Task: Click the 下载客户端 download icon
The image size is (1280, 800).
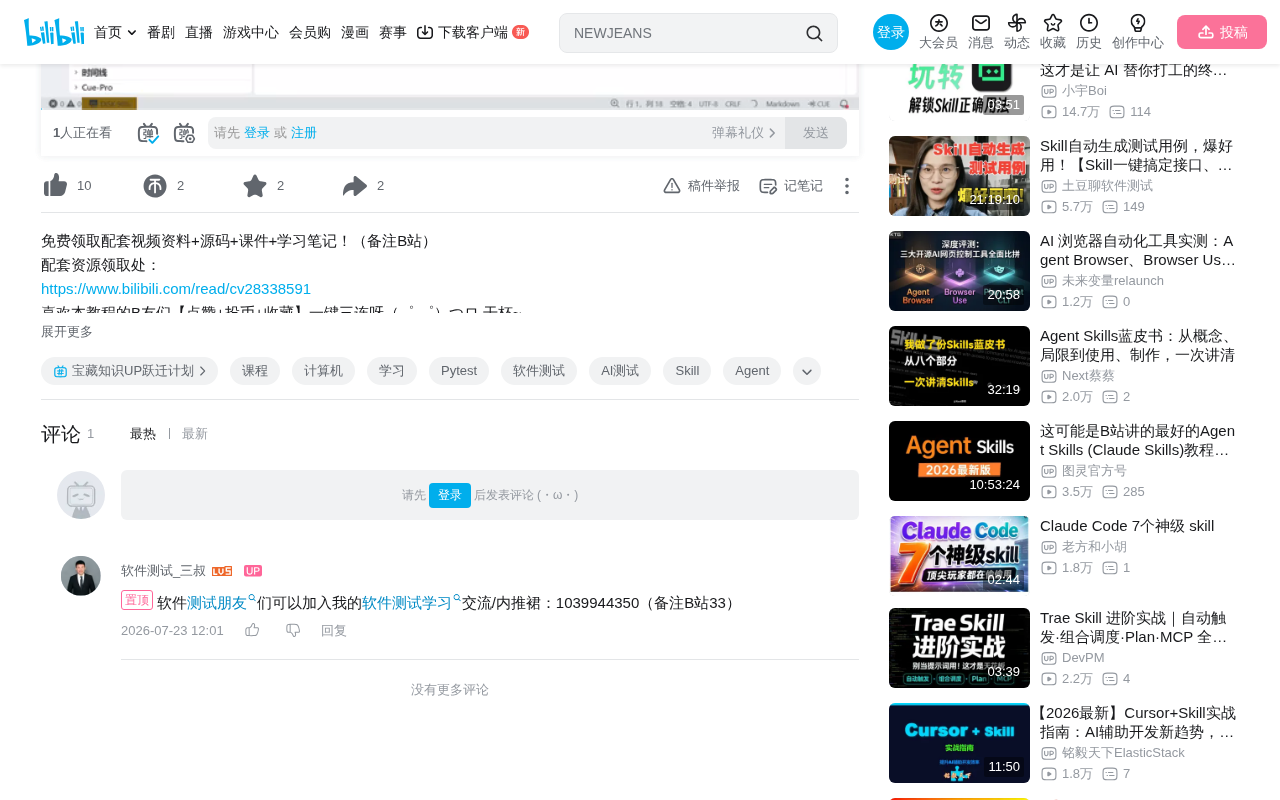Action: (425, 32)
